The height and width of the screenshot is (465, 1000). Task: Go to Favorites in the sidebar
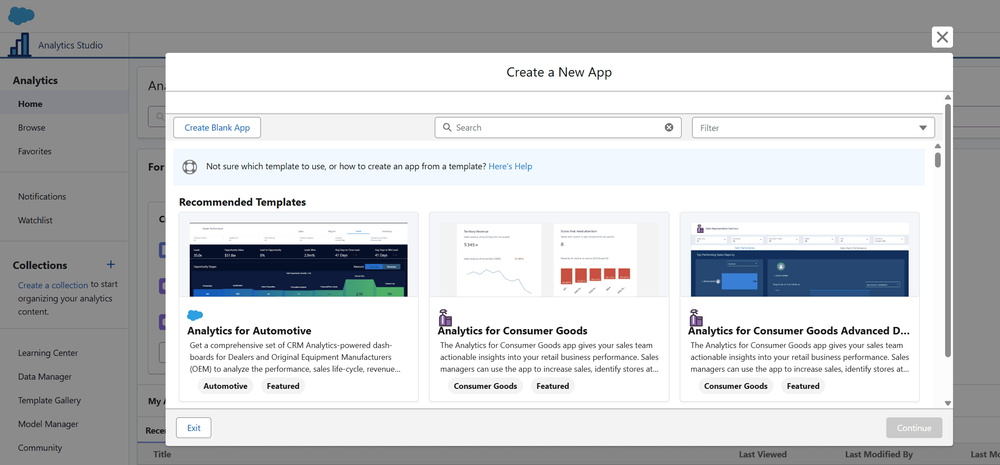tap(34, 152)
